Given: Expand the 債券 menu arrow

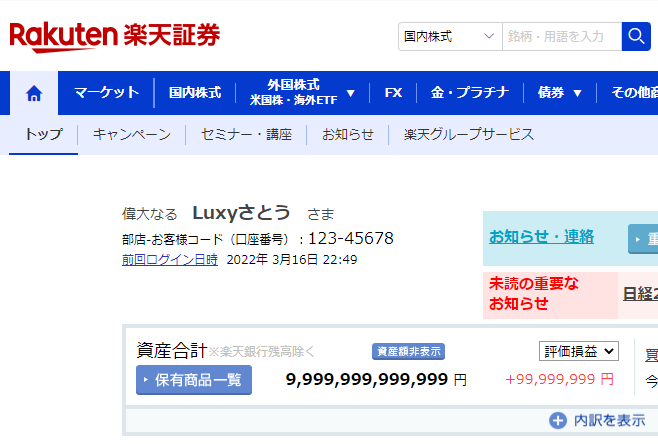Looking at the screenshot, I should [x=577, y=93].
